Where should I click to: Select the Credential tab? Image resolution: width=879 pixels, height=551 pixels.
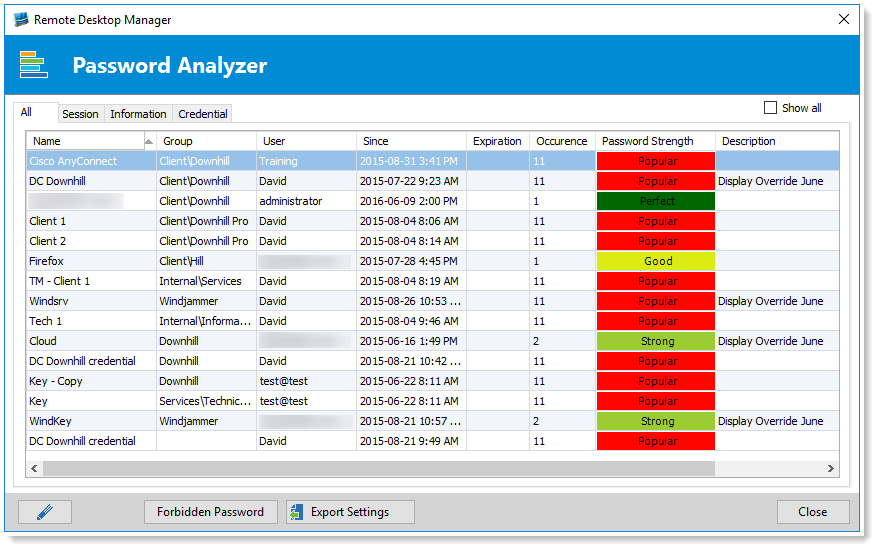[x=203, y=114]
